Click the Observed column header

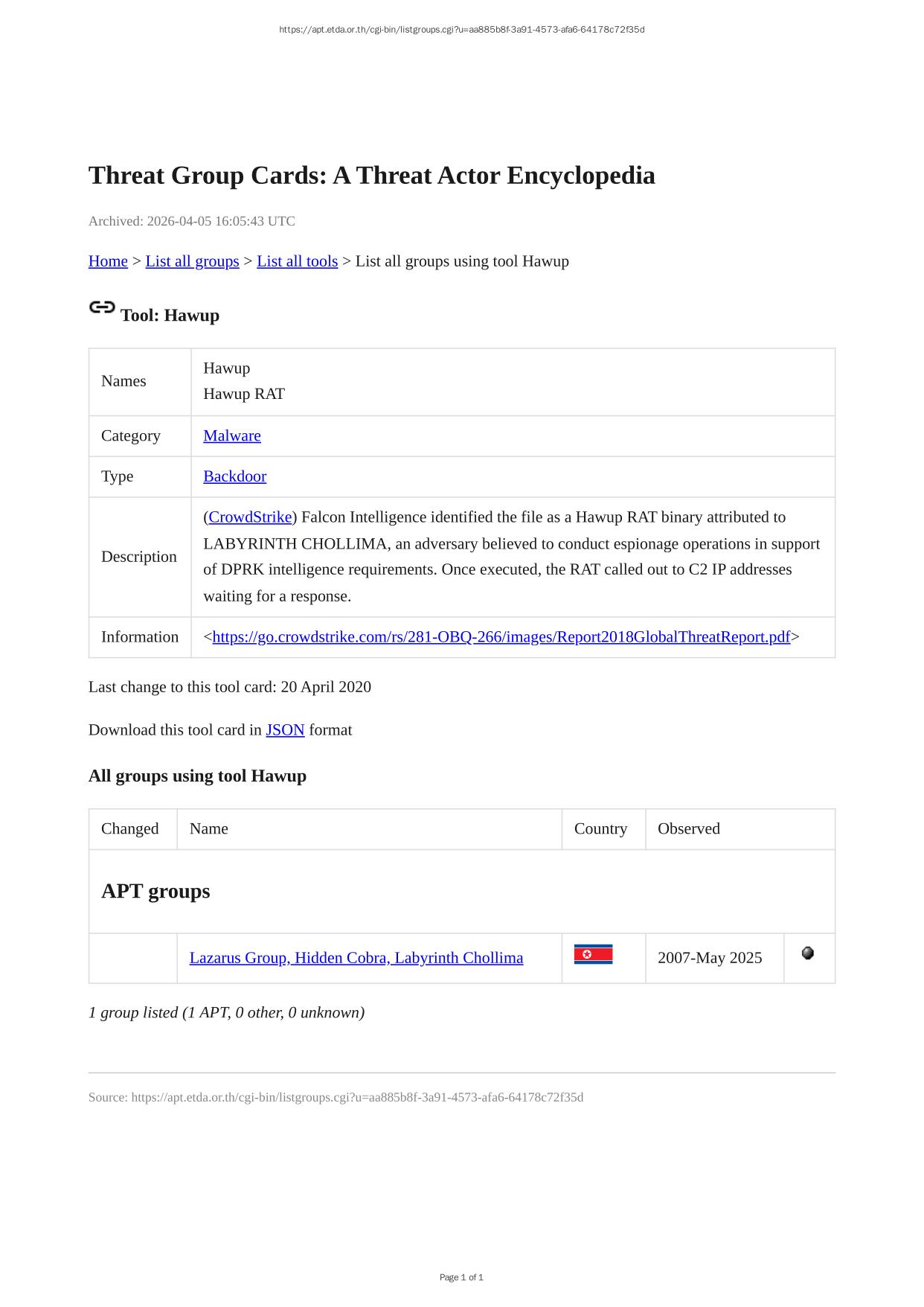point(688,829)
